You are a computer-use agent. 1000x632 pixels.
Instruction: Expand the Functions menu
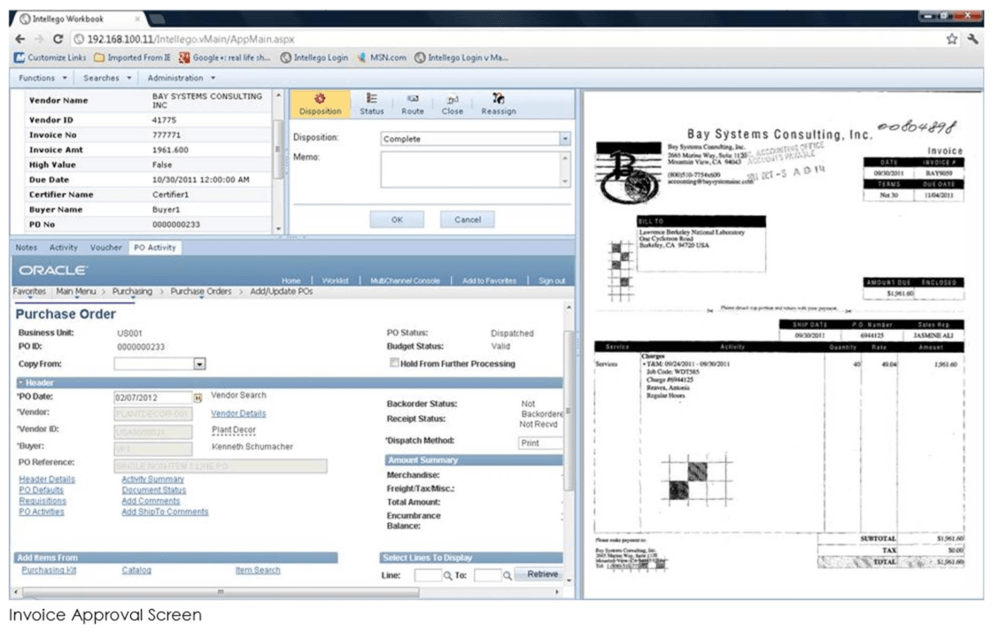[42, 78]
